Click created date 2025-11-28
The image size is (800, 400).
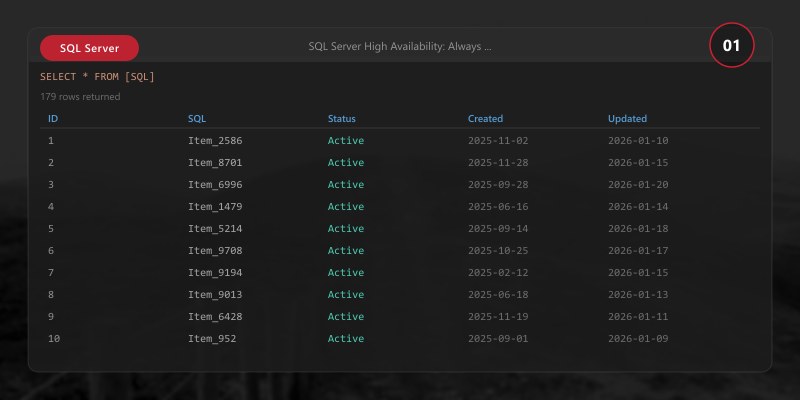[498, 162]
